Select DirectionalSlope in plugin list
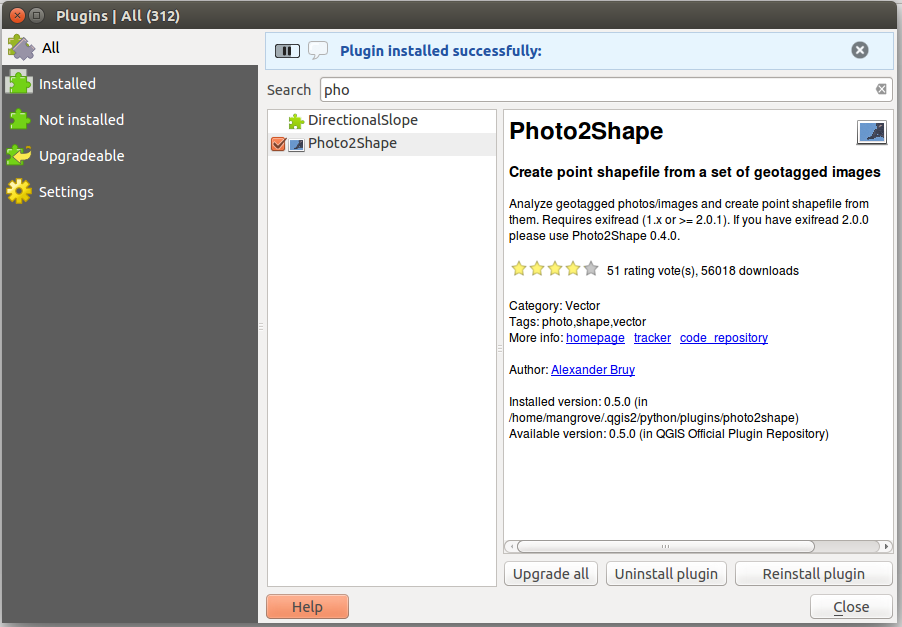902x627 pixels. pyautogui.click(x=382, y=120)
